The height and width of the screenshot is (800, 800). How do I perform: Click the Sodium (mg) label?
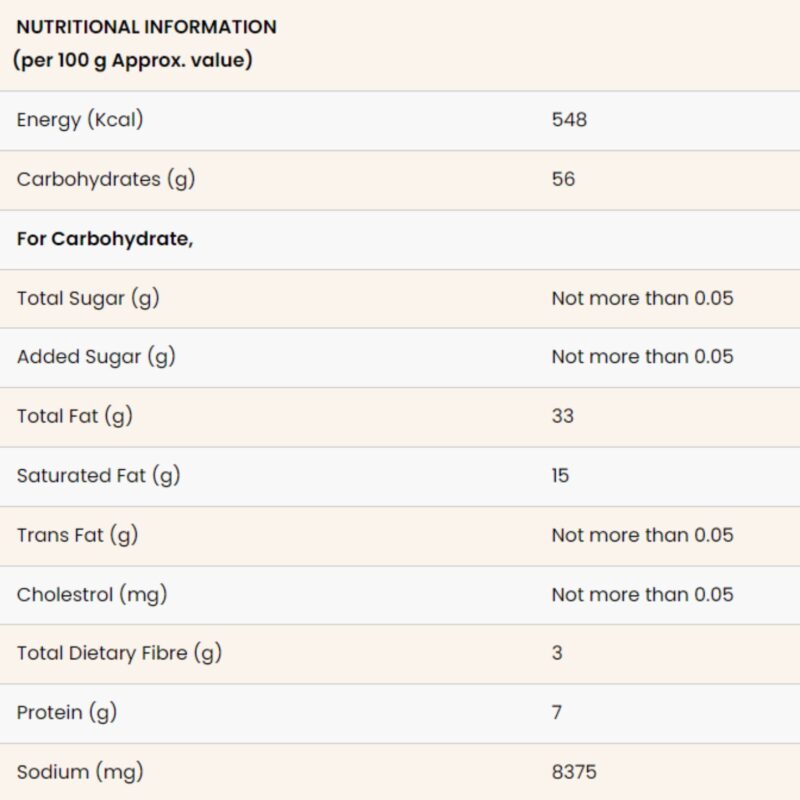[80, 772]
